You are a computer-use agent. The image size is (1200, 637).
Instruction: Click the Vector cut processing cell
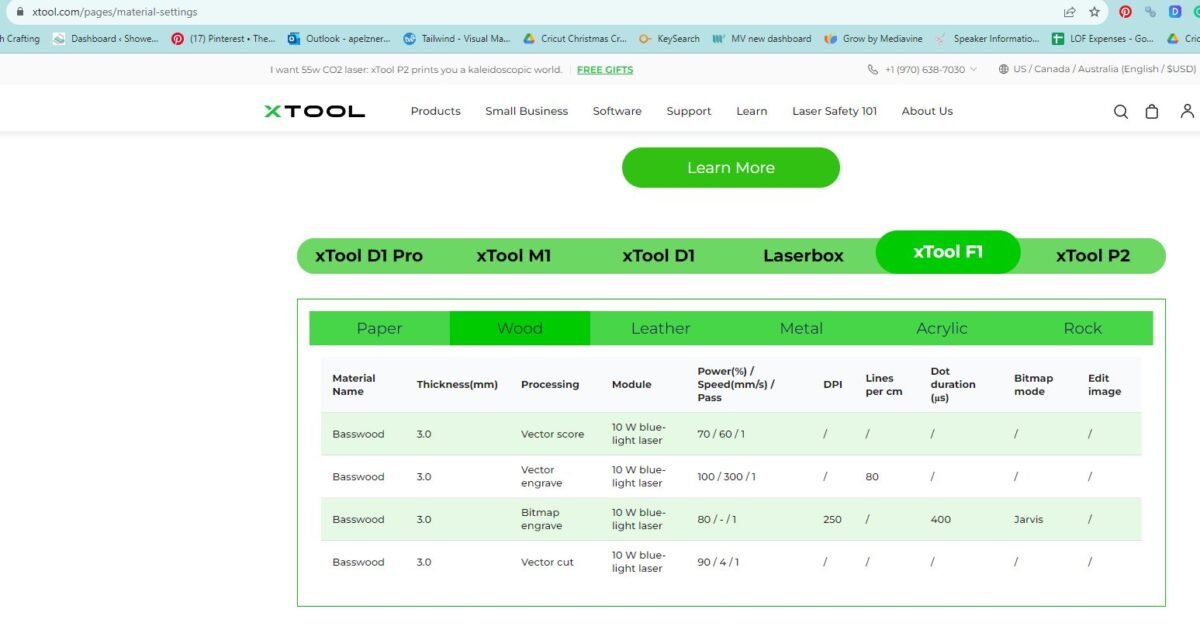click(547, 562)
